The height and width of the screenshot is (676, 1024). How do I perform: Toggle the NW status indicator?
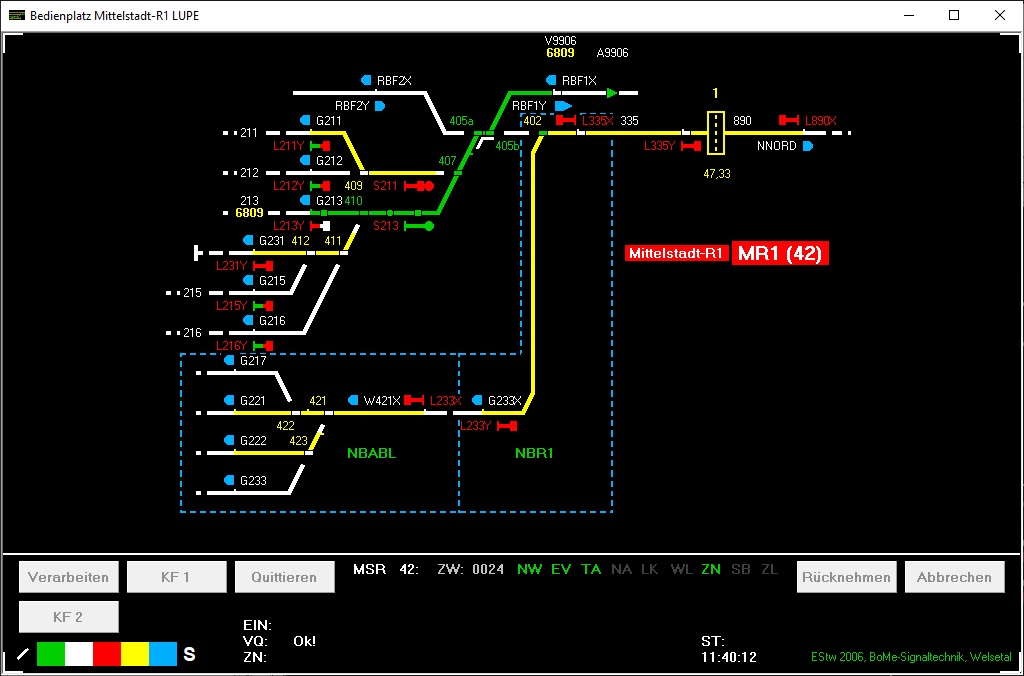coord(528,570)
